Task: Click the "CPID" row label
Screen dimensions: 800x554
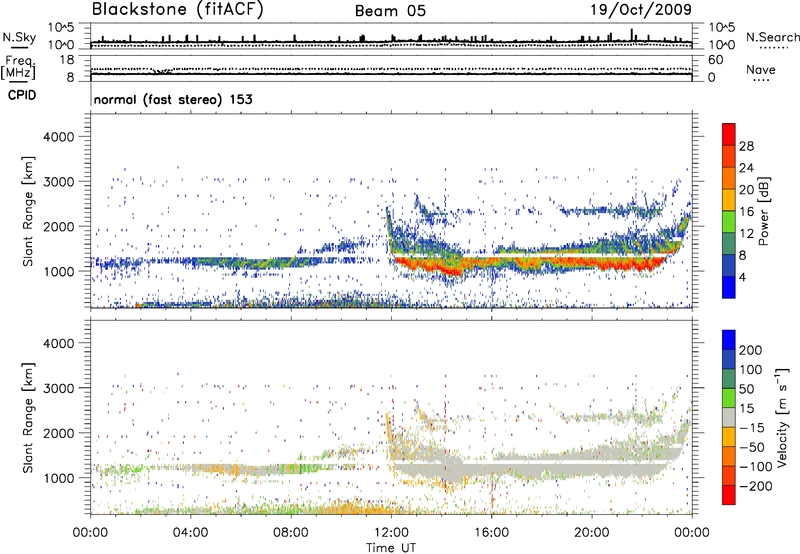Action: 22,95
